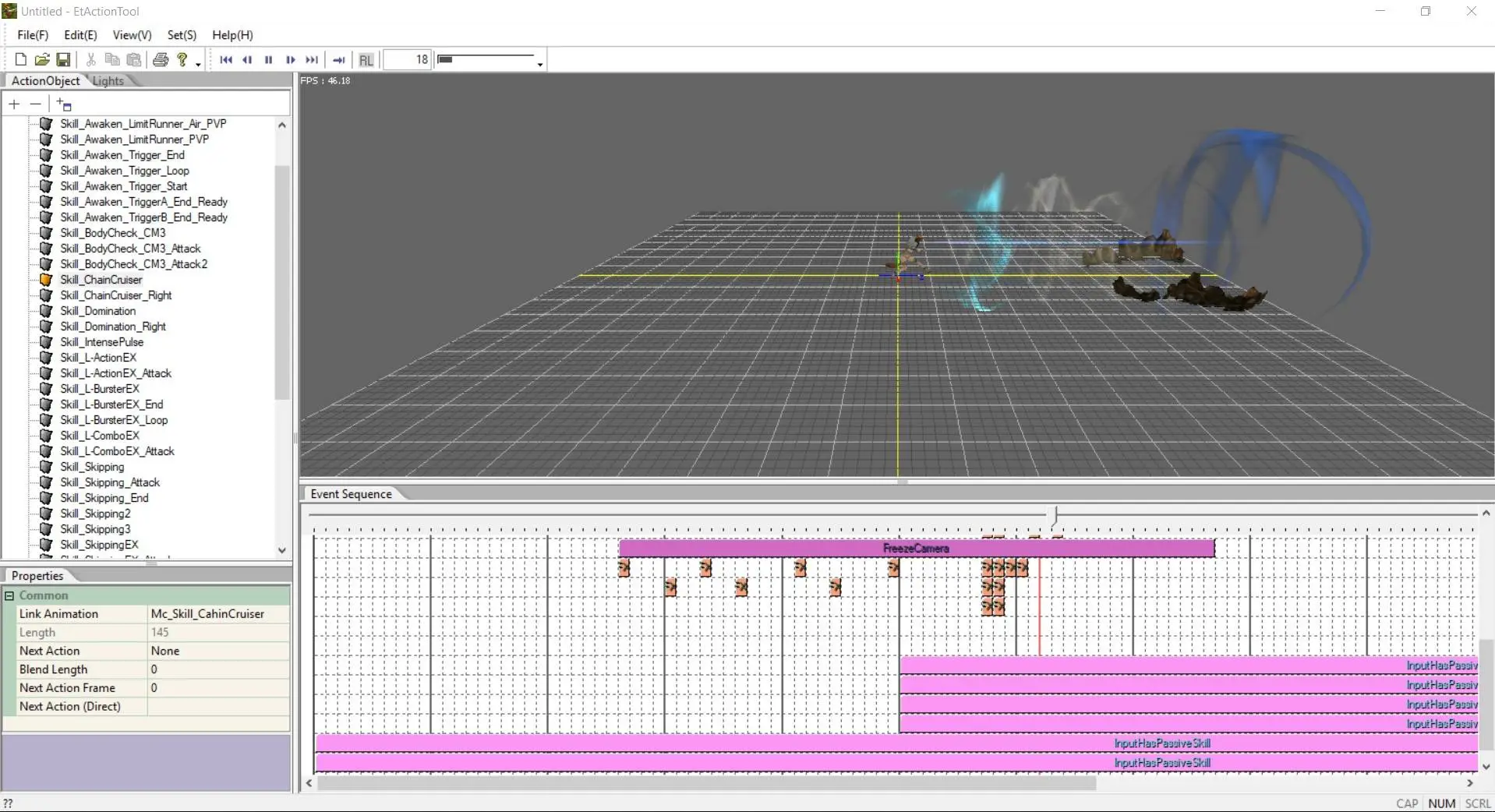Select the highlighted Skill_ChainCruiser action

101,280
